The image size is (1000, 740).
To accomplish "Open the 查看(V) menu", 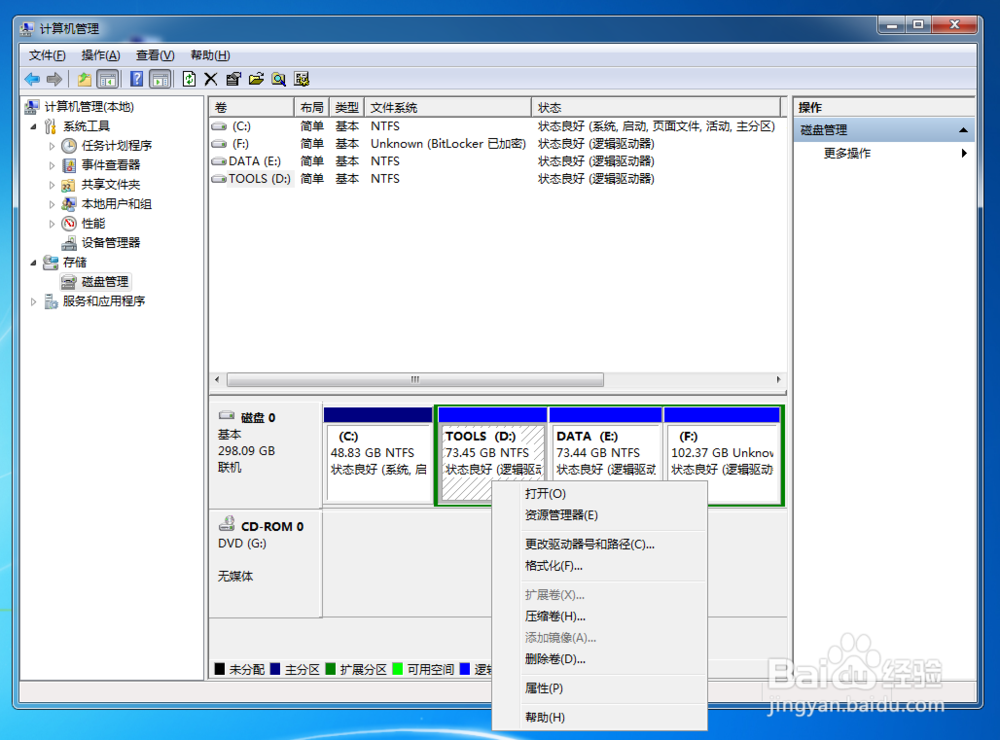I will tap(155, 56).
